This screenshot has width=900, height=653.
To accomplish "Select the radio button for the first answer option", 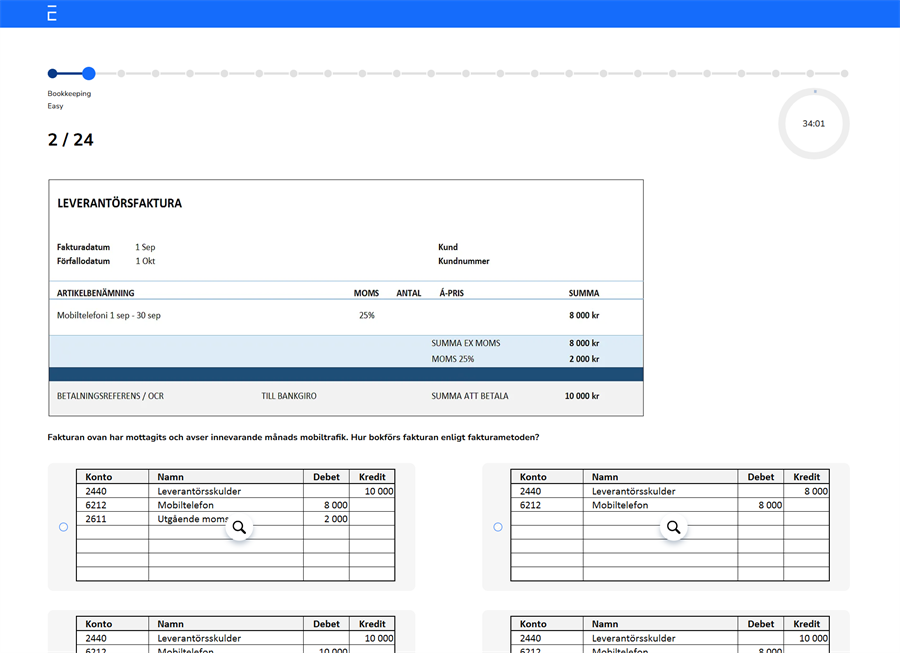I will click(x=62, y=526).
